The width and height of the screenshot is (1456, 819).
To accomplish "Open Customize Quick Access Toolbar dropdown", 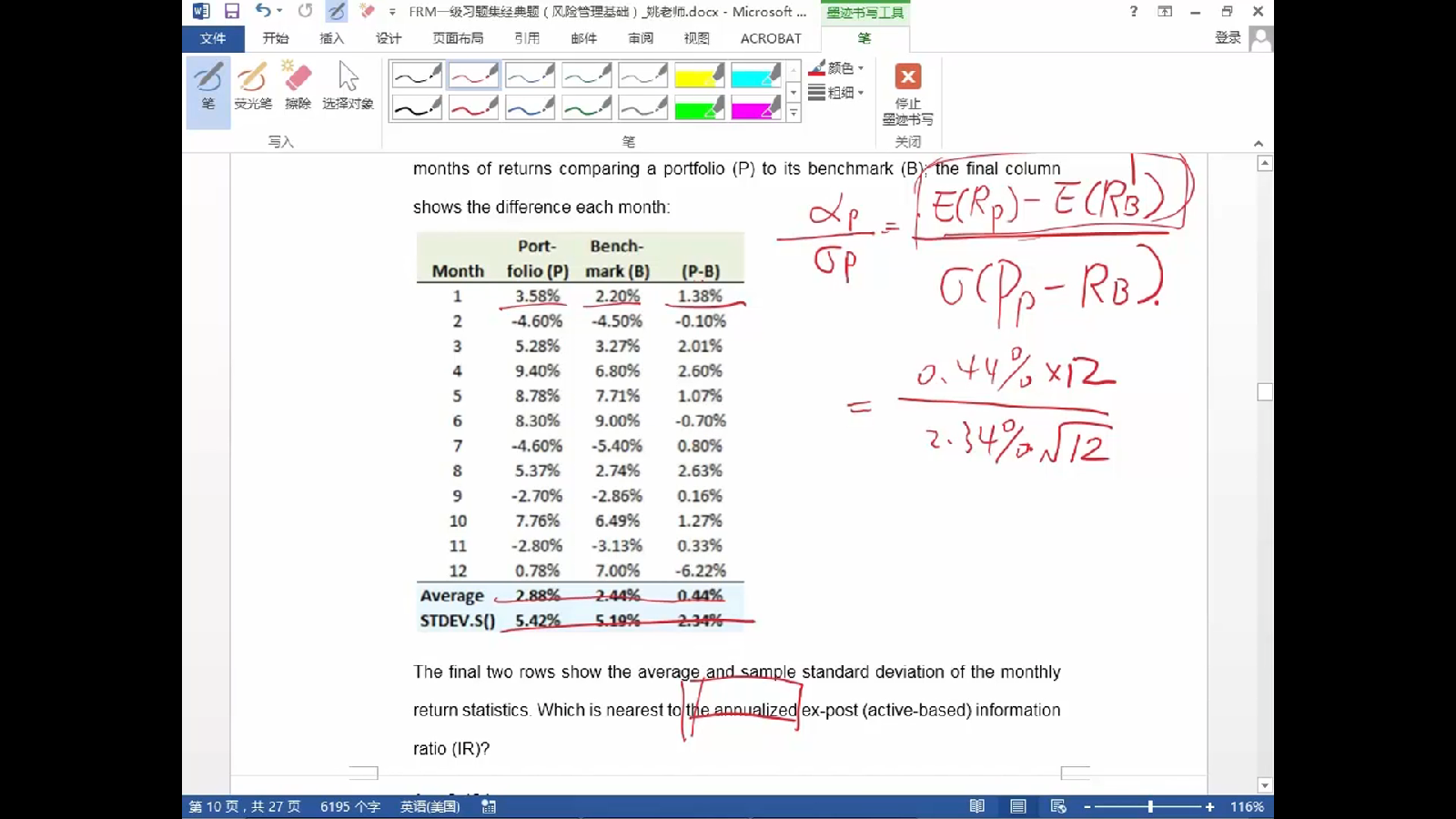I will point(392,12).
